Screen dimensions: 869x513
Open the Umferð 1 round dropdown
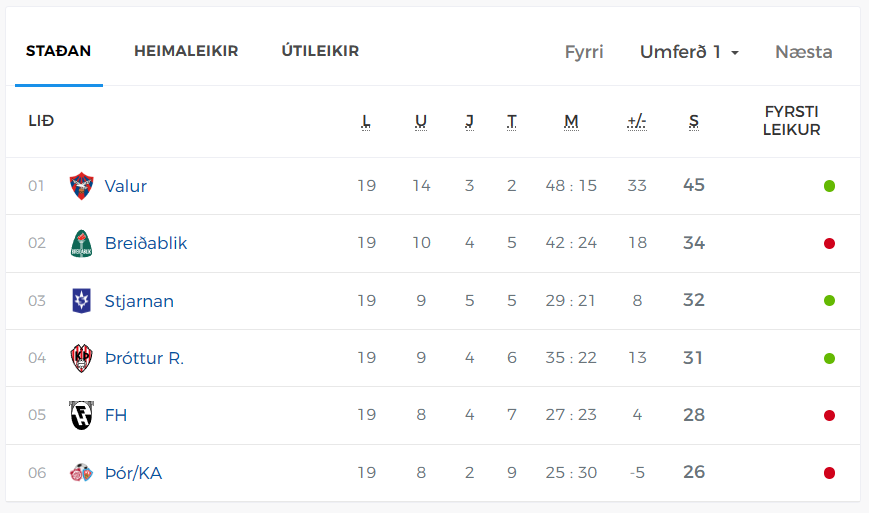[689, 52]
